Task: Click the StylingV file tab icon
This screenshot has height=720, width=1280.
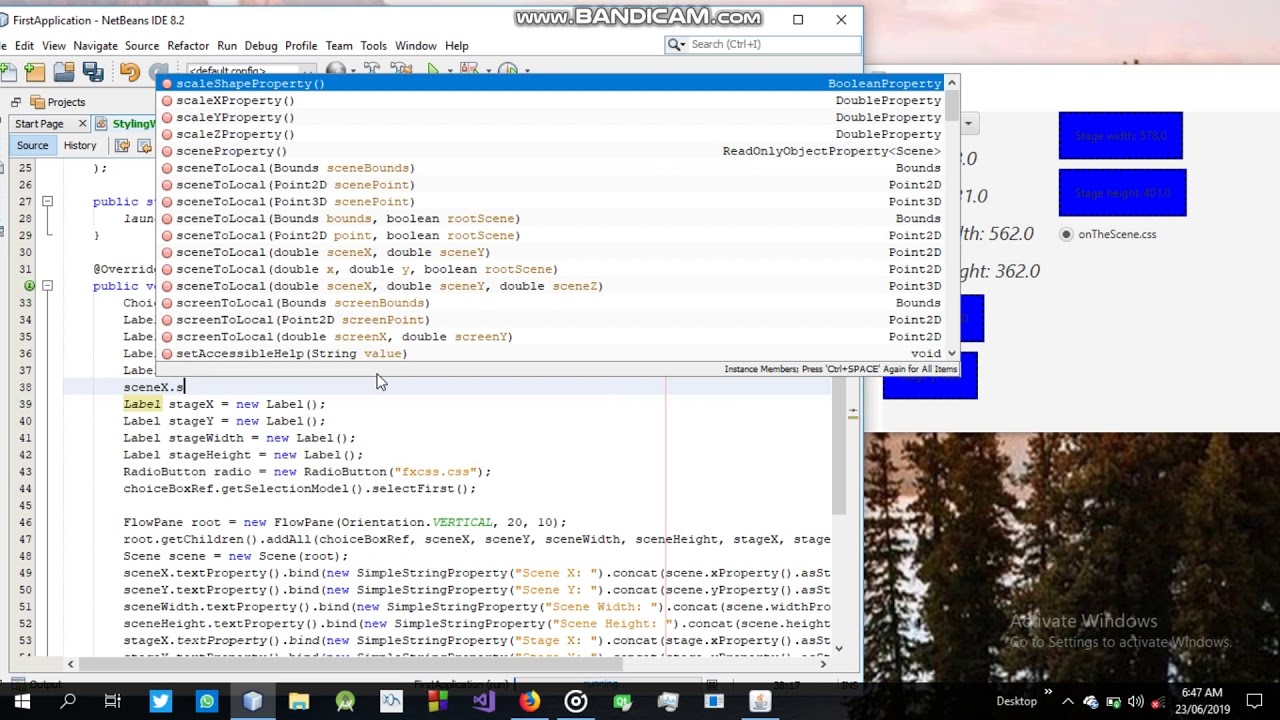Action: (x=101, y=124)
